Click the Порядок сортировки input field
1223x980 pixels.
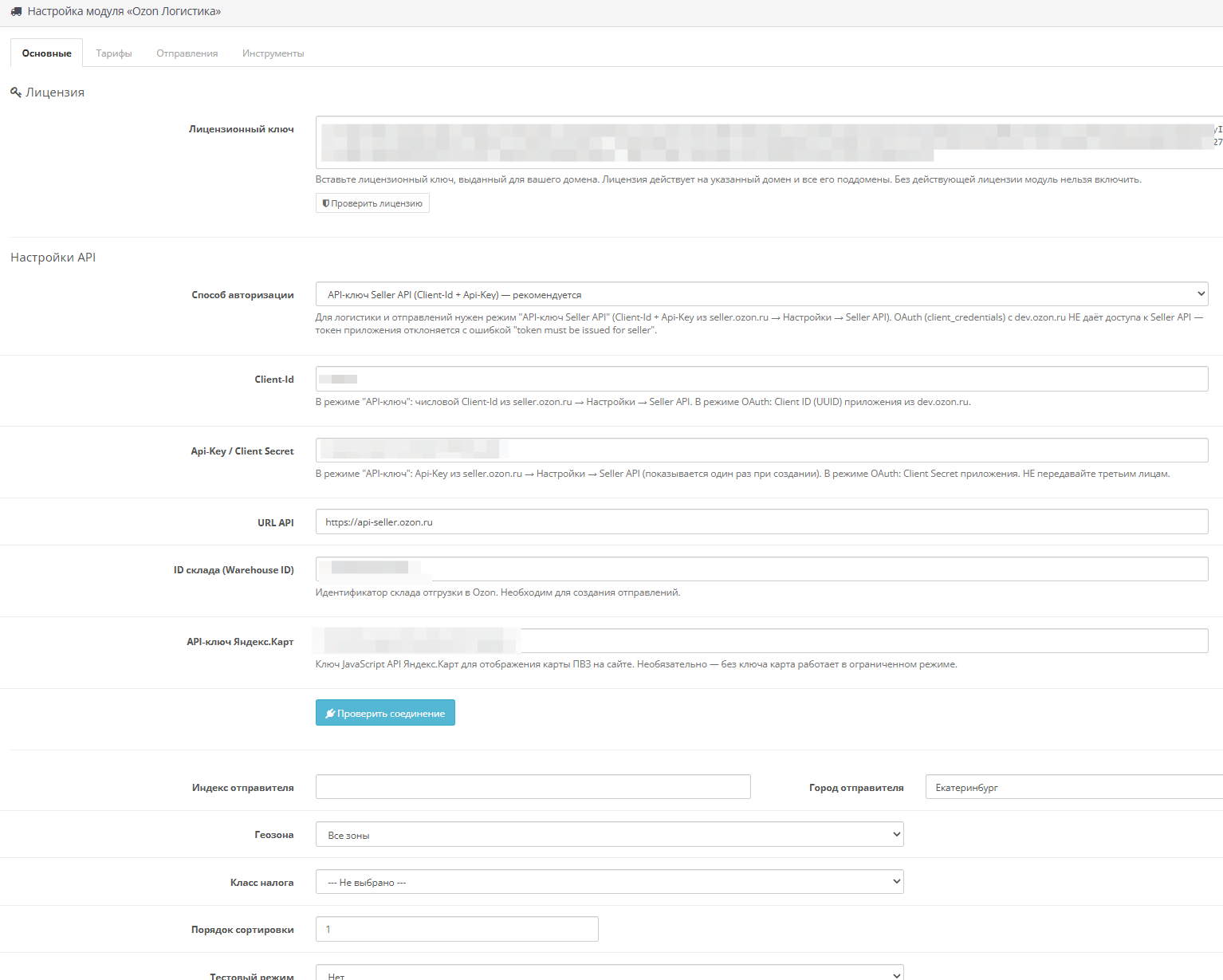click(457, 929)
